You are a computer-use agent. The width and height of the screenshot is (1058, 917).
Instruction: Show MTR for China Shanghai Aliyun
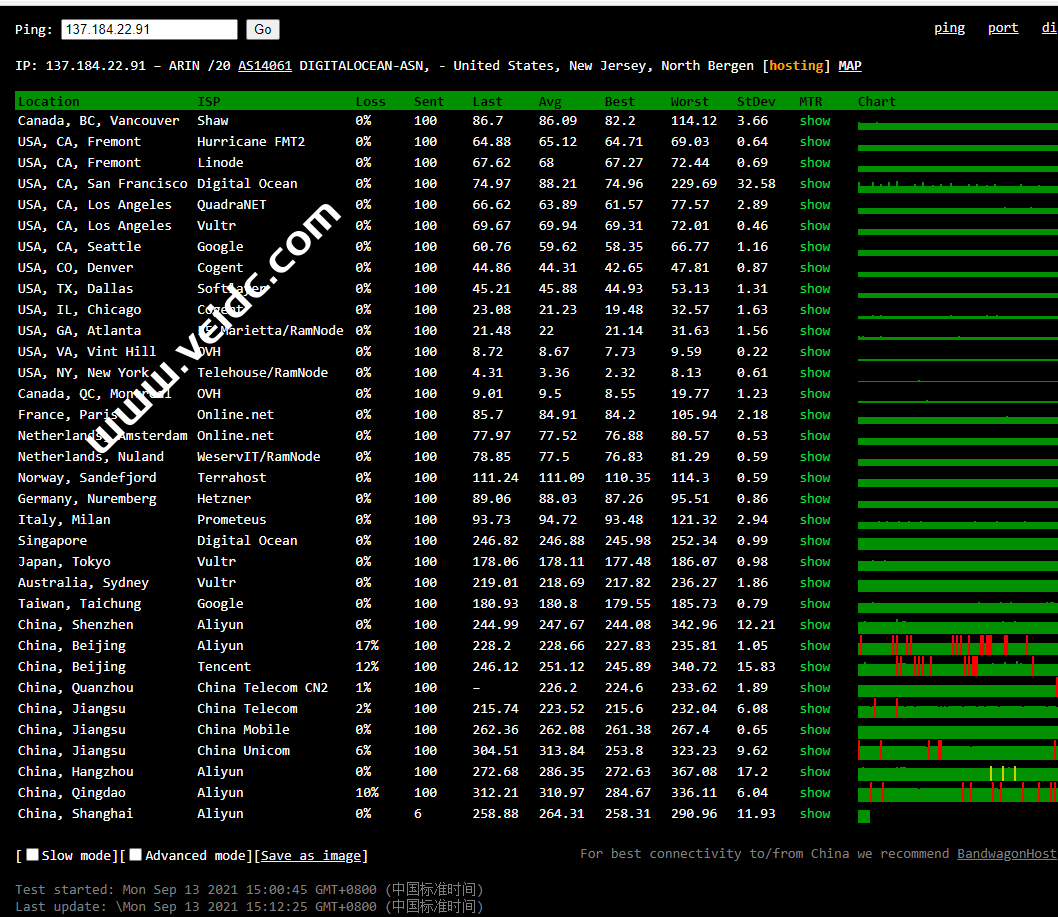814,814
